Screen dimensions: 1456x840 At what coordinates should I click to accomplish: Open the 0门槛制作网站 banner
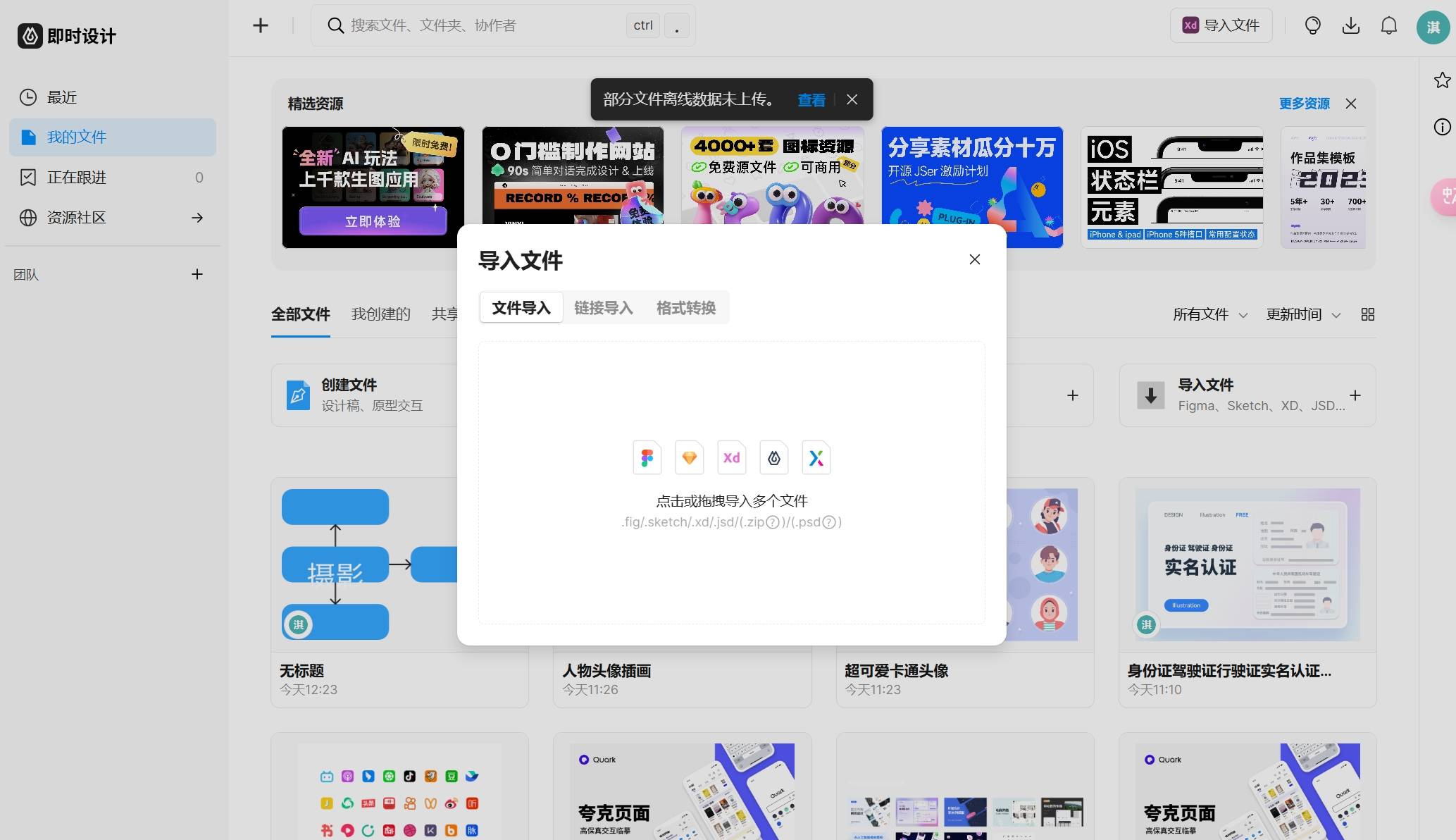(x=573, y=175)
